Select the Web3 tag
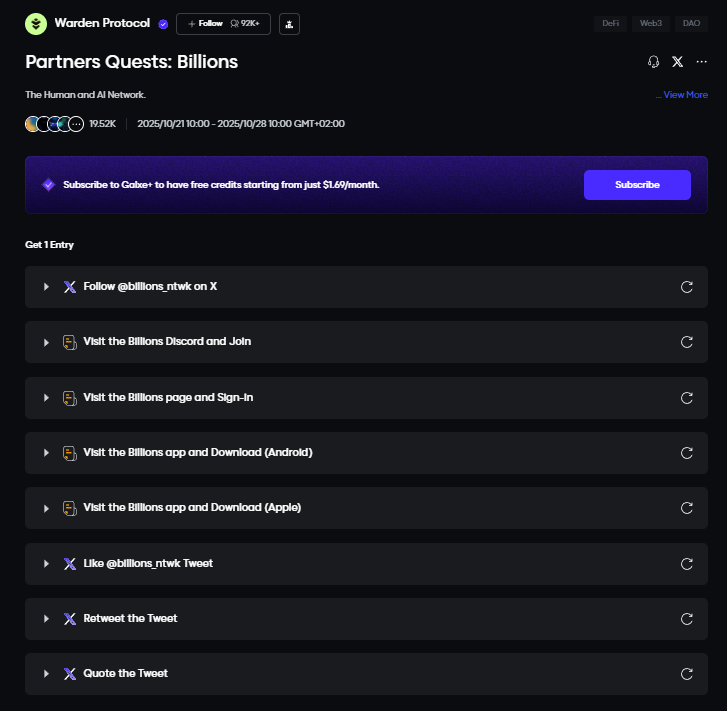Image resolution: width=727 pixels, height=711 pixels. pyautogui.click(x=651, y=23)
